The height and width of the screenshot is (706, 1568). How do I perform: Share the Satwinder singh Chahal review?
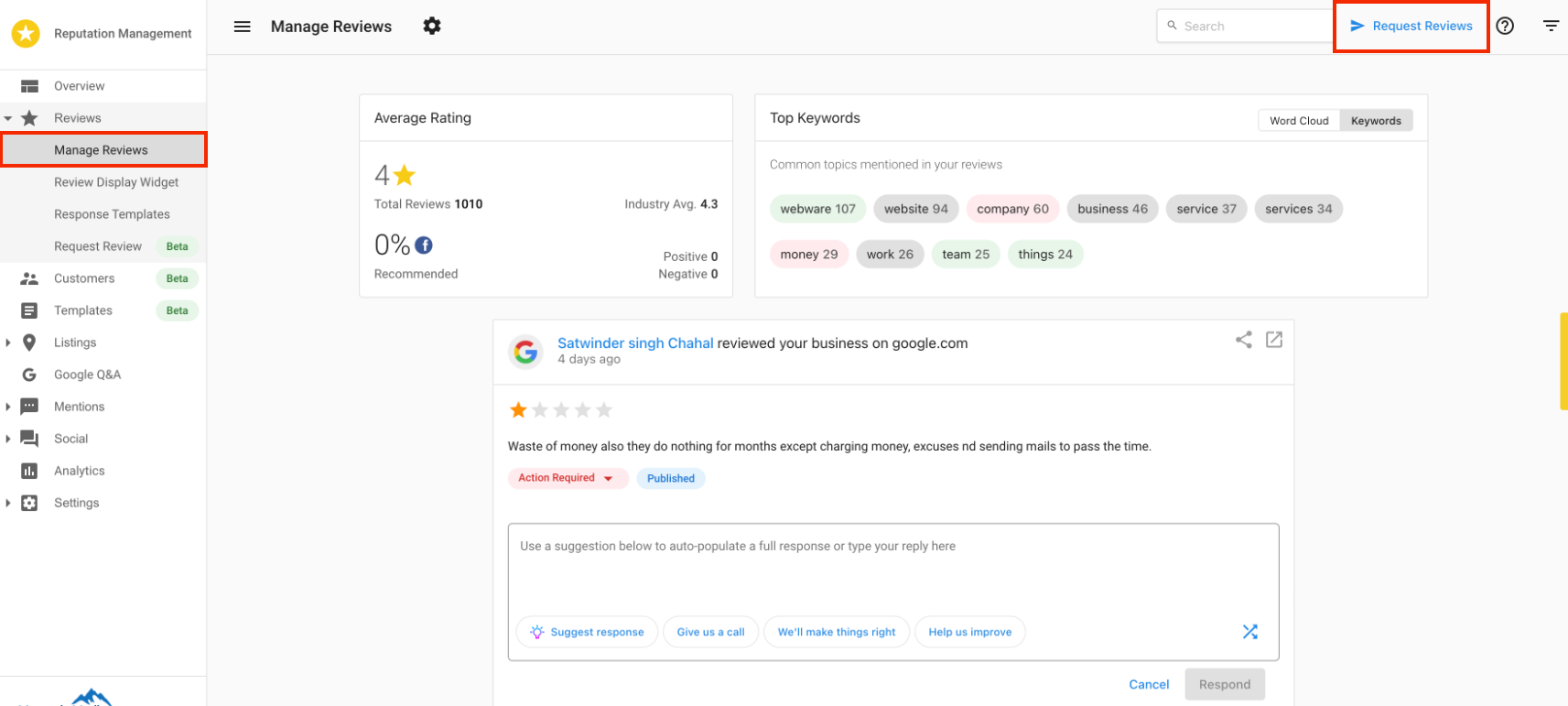click(1243, 340)
